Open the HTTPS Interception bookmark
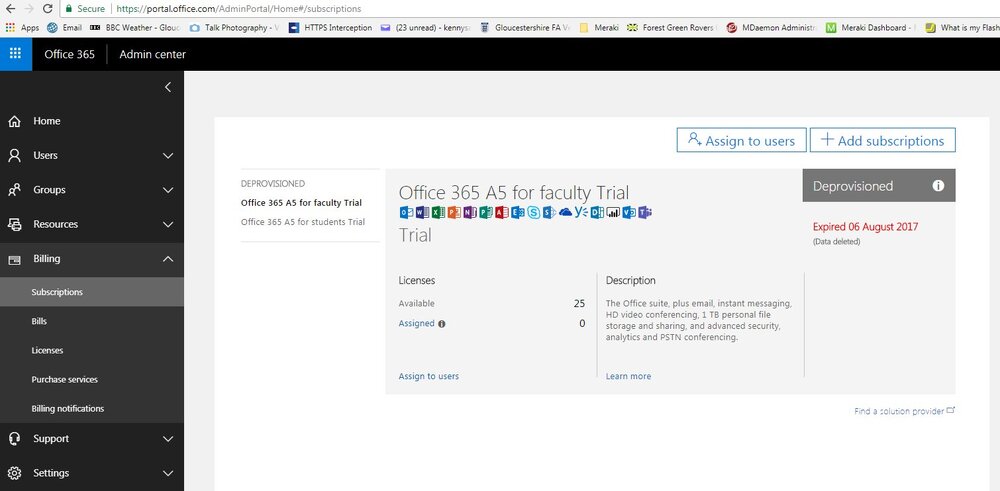 pos(330,27)
